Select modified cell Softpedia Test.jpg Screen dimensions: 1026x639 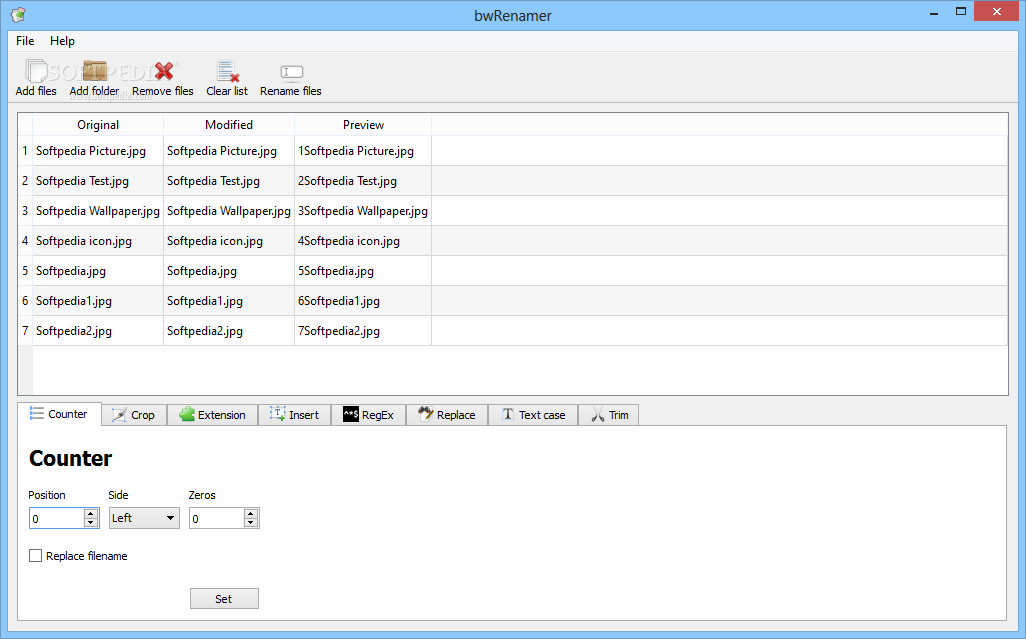(x=229, y=181)
